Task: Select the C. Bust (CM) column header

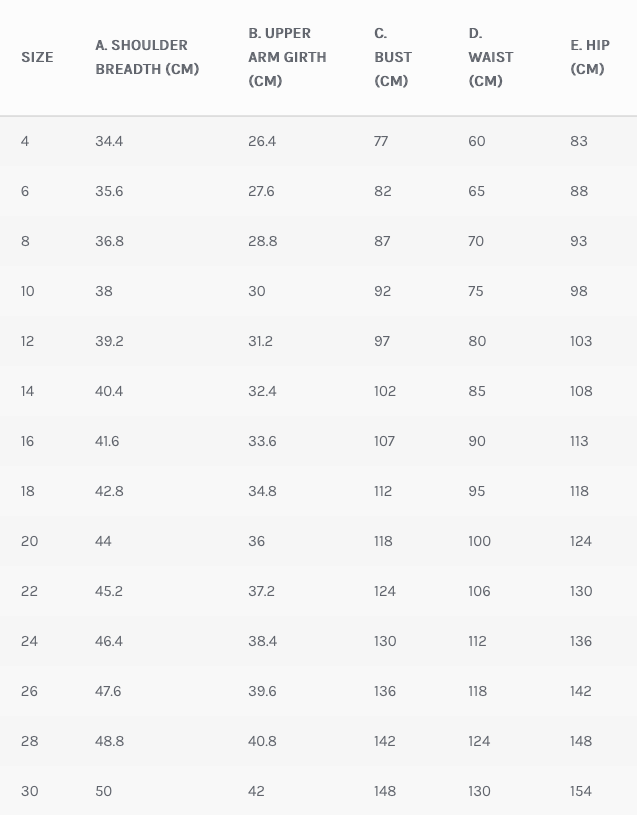Action: pos(393,57)
